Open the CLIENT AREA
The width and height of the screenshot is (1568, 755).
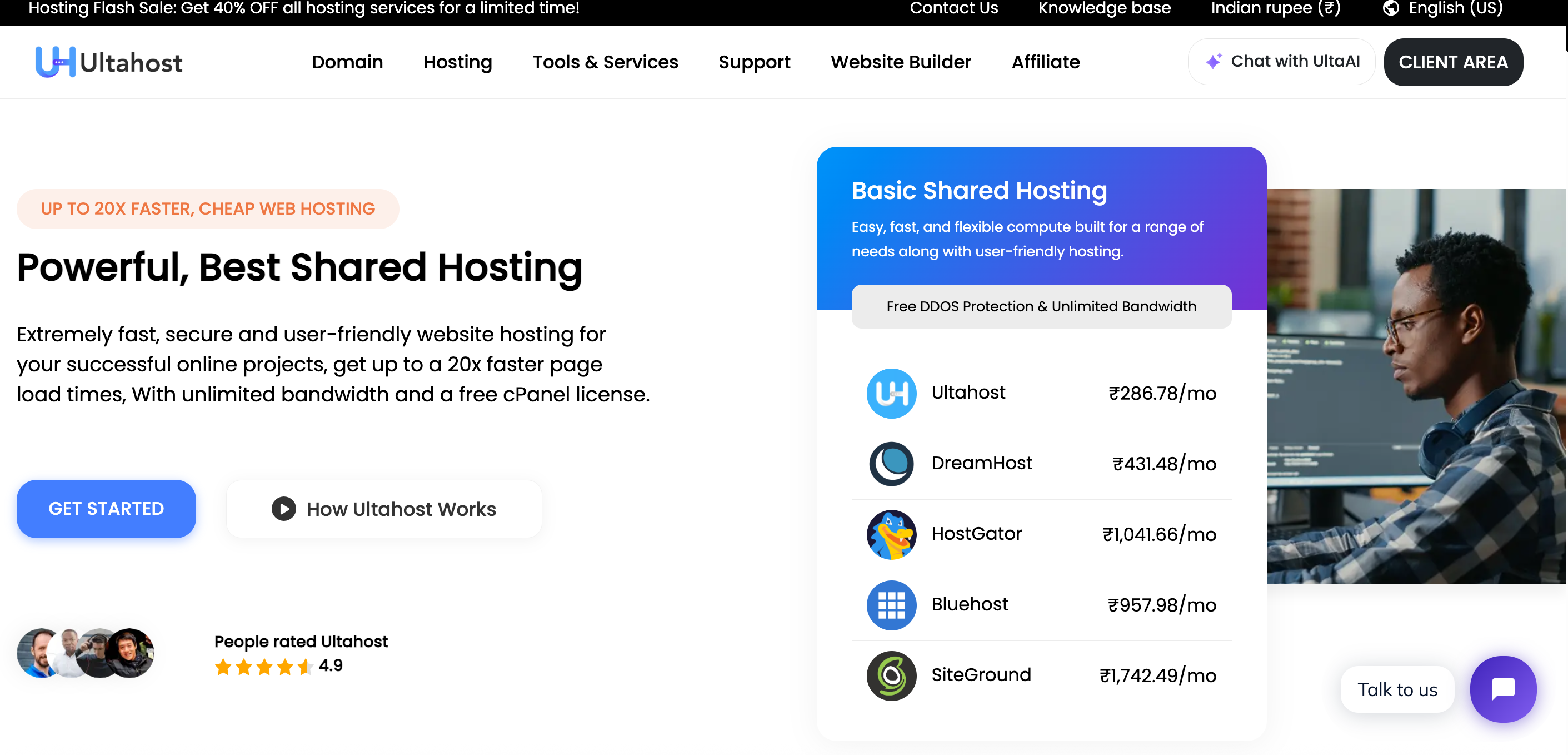(1453, 62)
